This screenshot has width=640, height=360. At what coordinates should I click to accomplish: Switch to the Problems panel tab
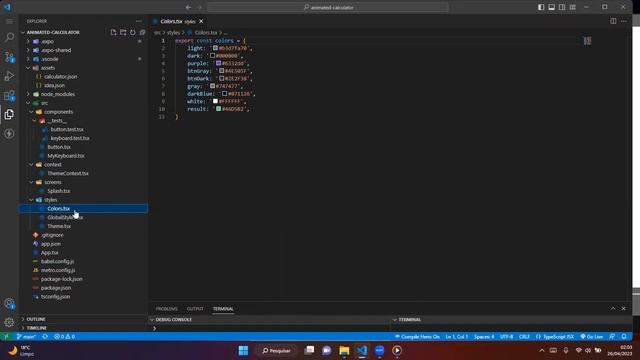[x=167, y=309]
